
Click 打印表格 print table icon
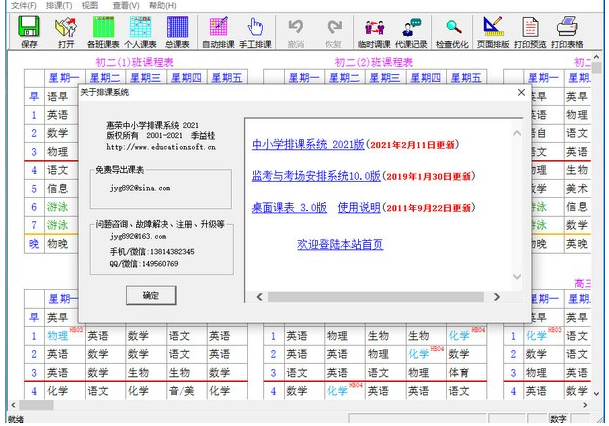tap(567, 32)
